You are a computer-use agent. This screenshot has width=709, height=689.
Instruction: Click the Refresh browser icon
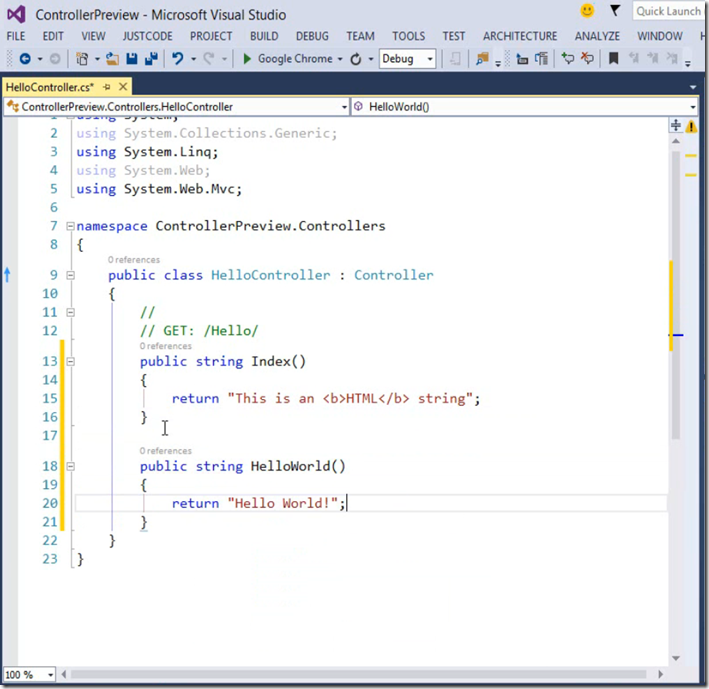(356, 59)
